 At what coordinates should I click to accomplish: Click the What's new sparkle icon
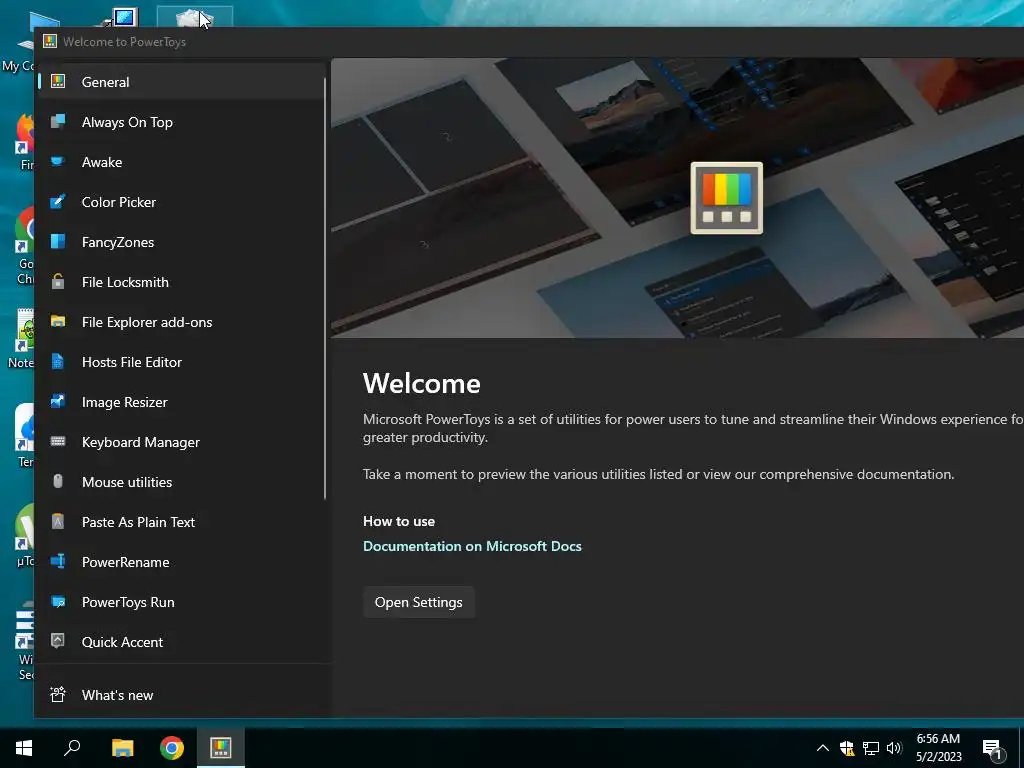(58, 694)
